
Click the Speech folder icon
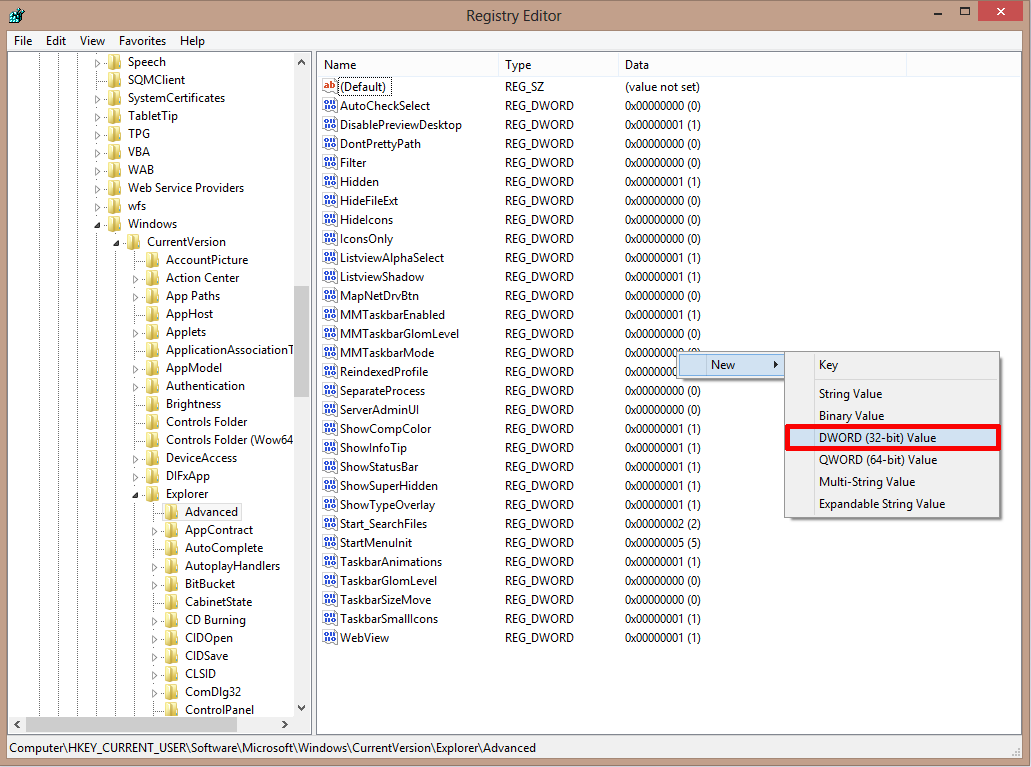pyautogui.click(x=115, y=62)
